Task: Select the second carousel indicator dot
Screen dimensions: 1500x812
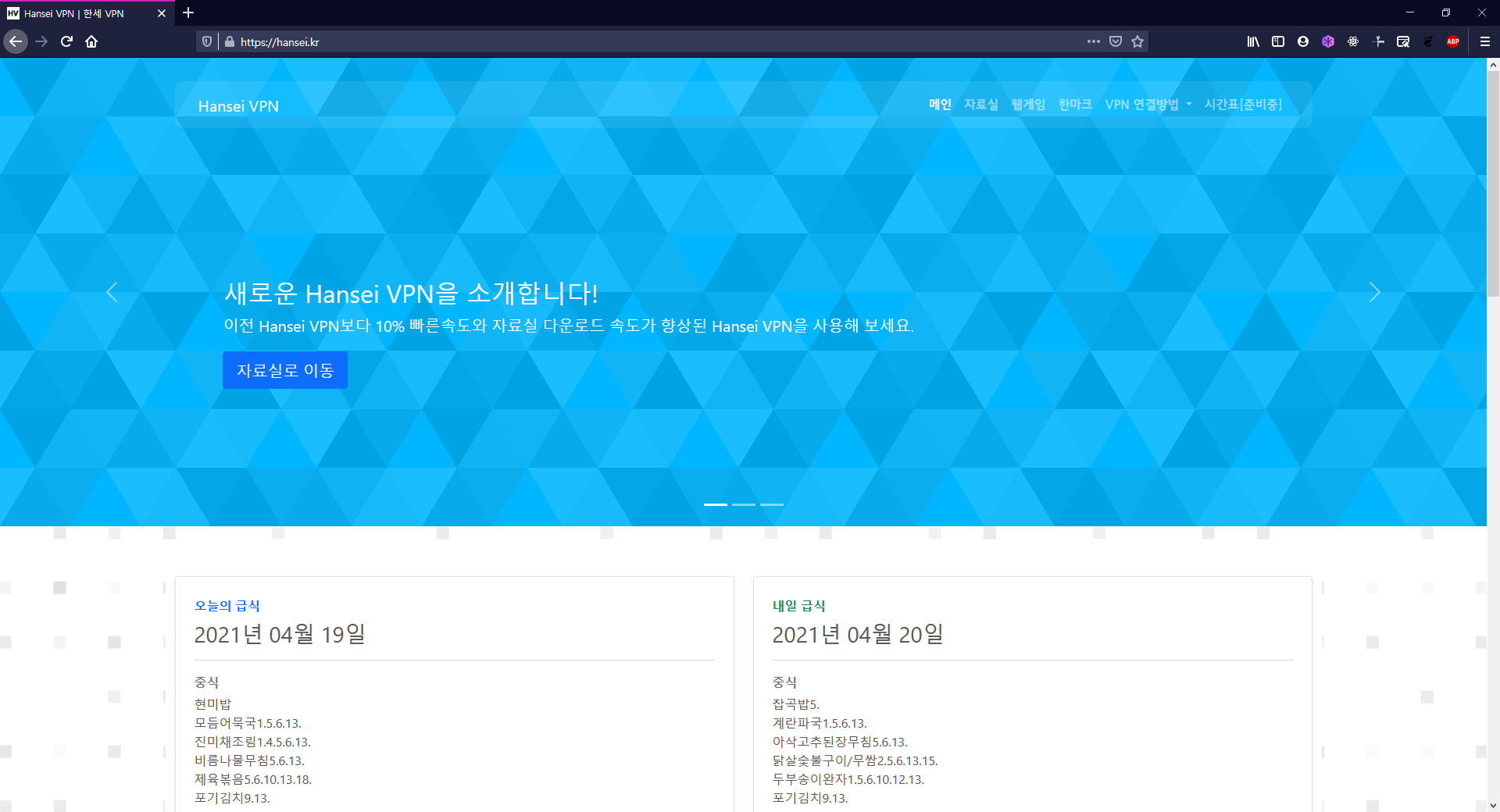Action: click(x=743, y=504)
